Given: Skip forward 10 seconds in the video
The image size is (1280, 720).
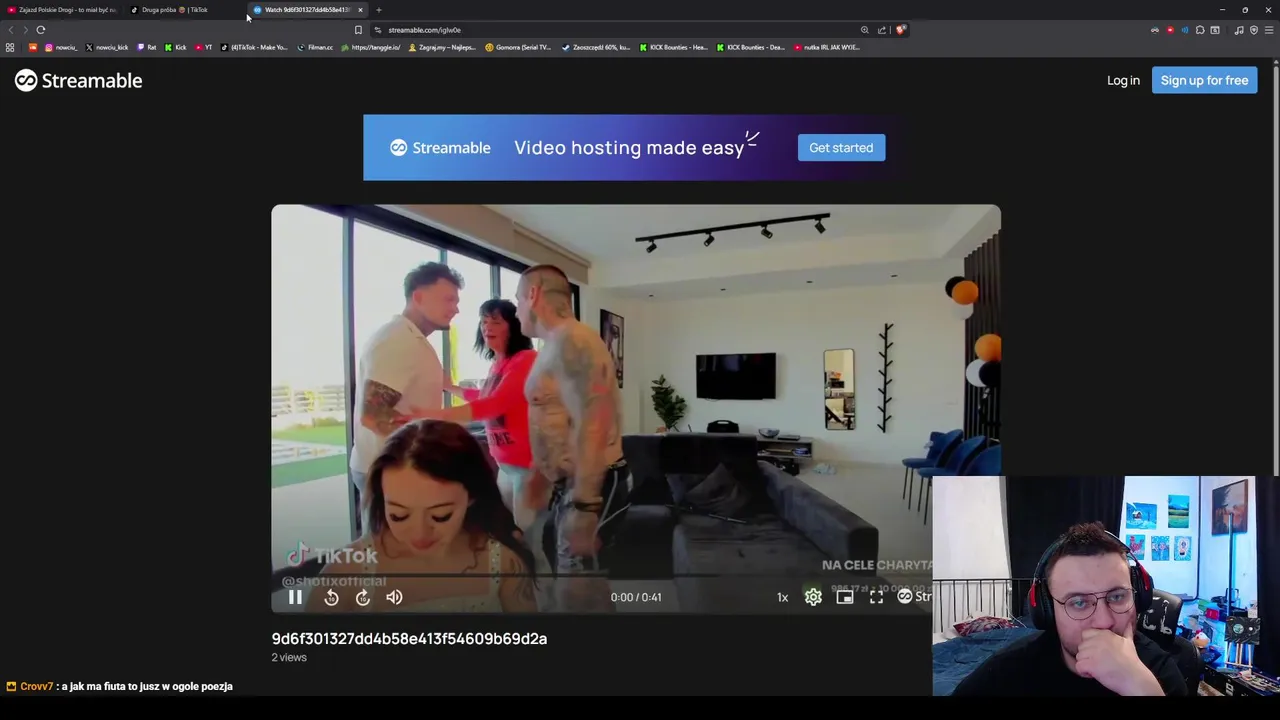Looking at the screenshot, I should tap(363, 597).
